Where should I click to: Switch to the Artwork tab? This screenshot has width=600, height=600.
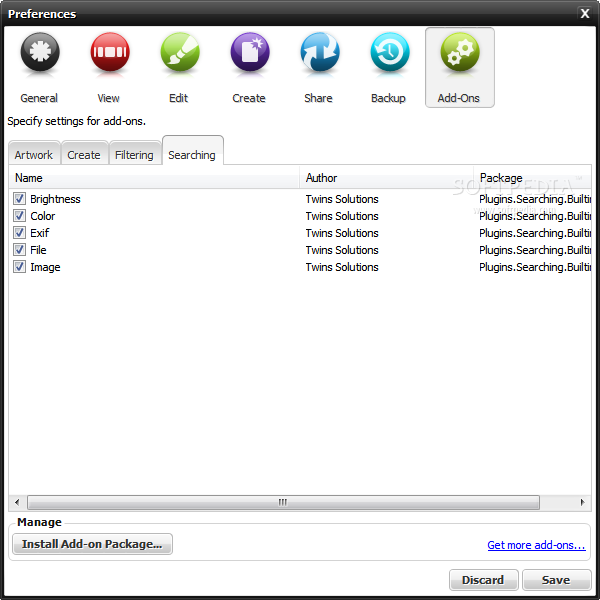(34, 154)
